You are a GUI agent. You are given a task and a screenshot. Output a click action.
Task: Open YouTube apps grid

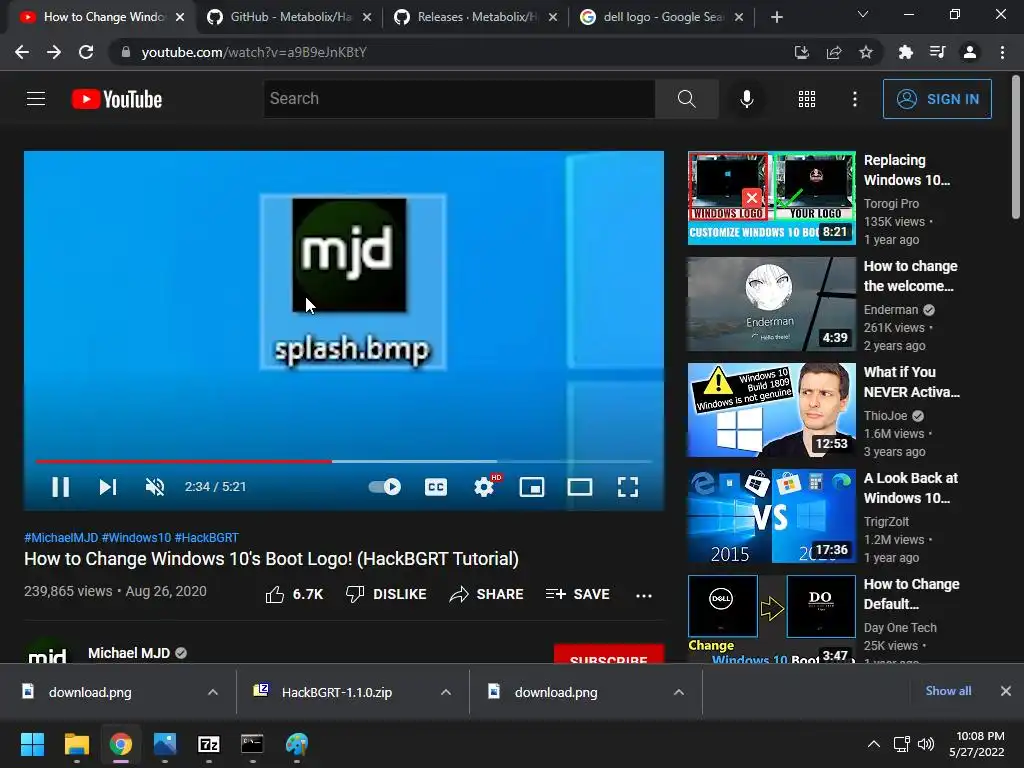tap(807, 99)
